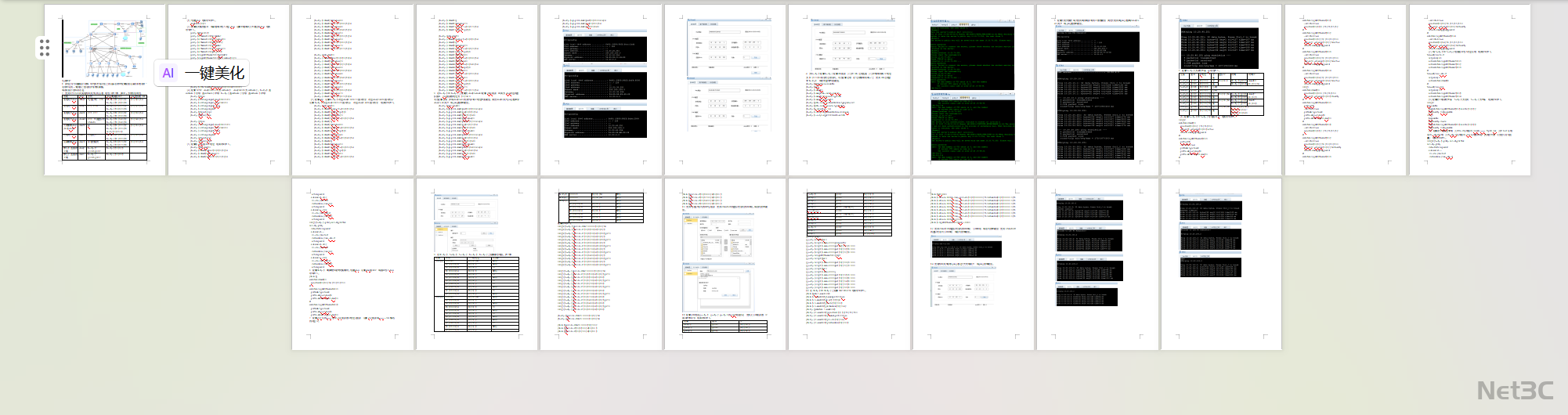Click the black-bordered table on first page

coord(105,128)
